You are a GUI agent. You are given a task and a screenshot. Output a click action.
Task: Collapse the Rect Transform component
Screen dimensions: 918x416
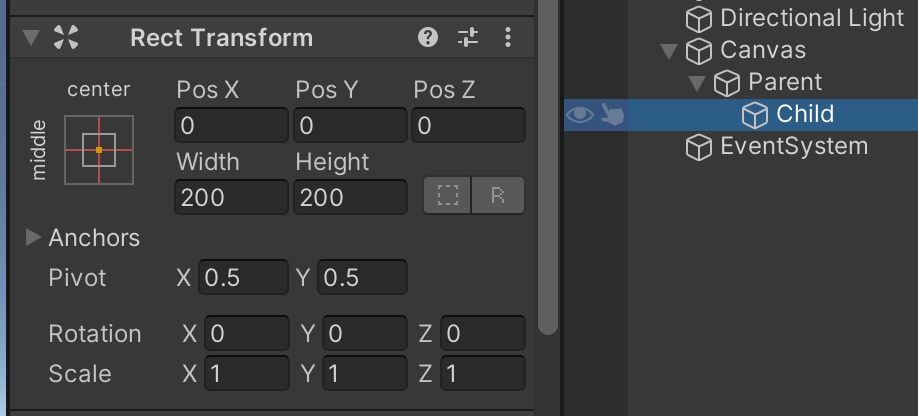point(31,38)
